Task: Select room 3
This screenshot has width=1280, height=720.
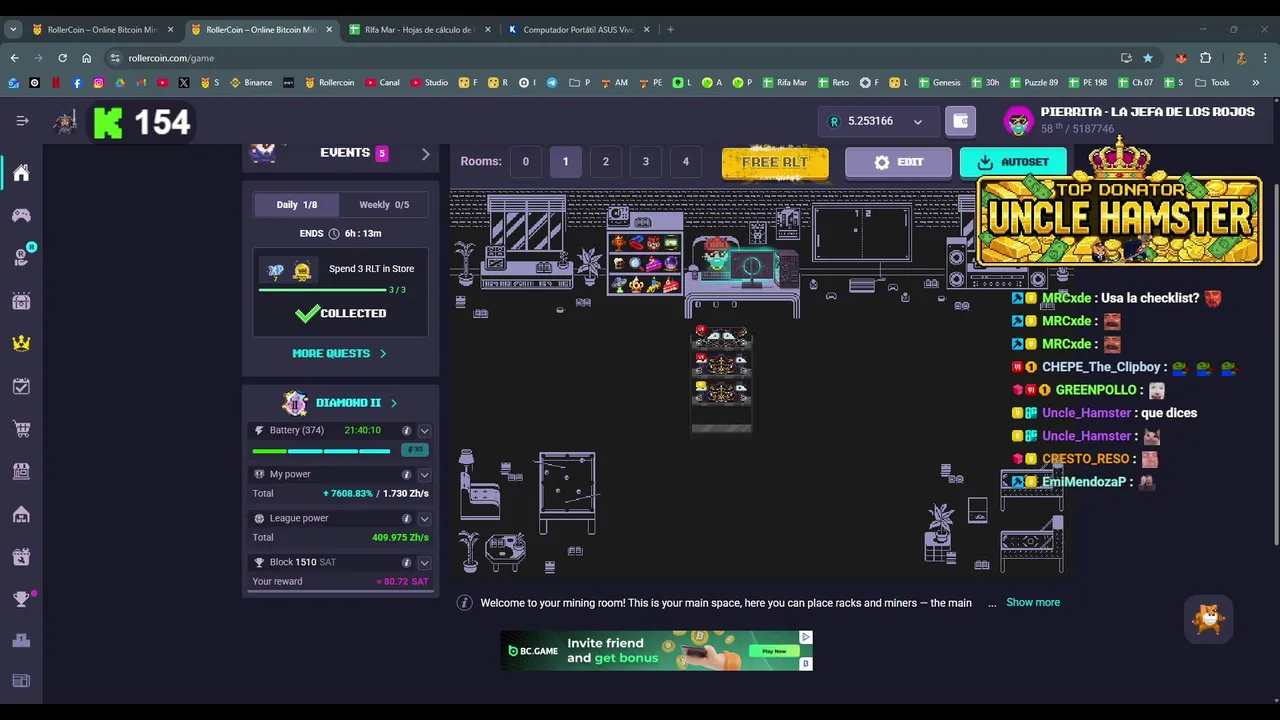Action: [645, 162]
